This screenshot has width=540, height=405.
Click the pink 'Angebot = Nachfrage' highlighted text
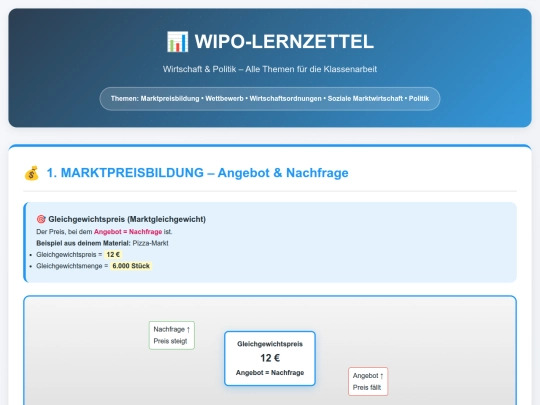(128, 232)
